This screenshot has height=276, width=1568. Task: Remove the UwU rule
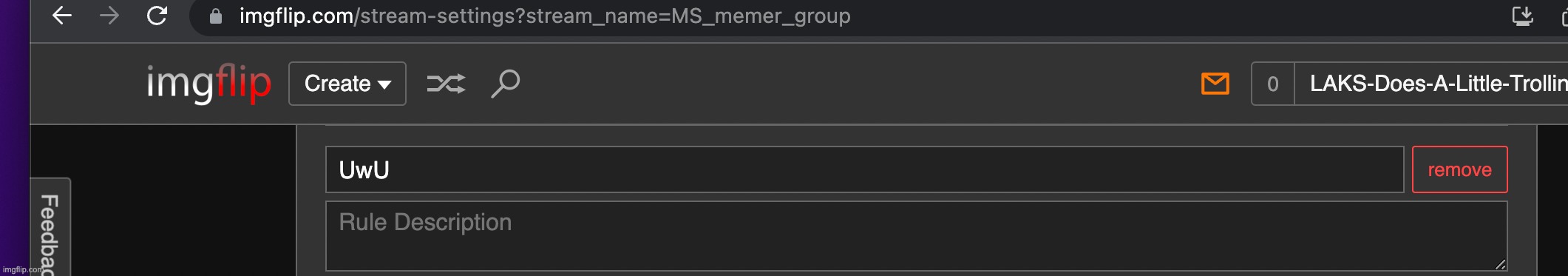[1460, 169]
